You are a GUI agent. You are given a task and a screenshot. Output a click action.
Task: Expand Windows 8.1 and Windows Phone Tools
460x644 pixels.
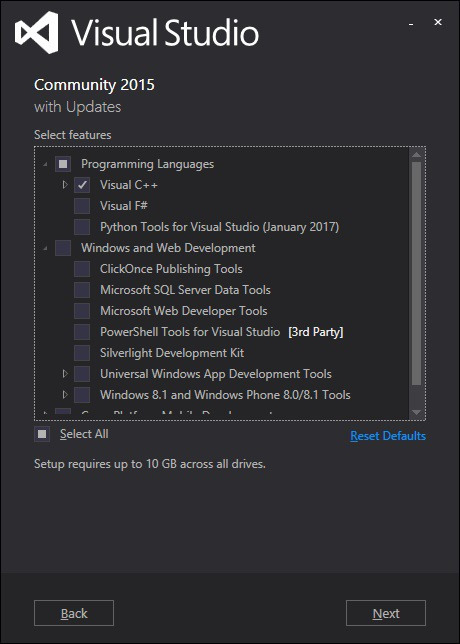click(64, 394)
